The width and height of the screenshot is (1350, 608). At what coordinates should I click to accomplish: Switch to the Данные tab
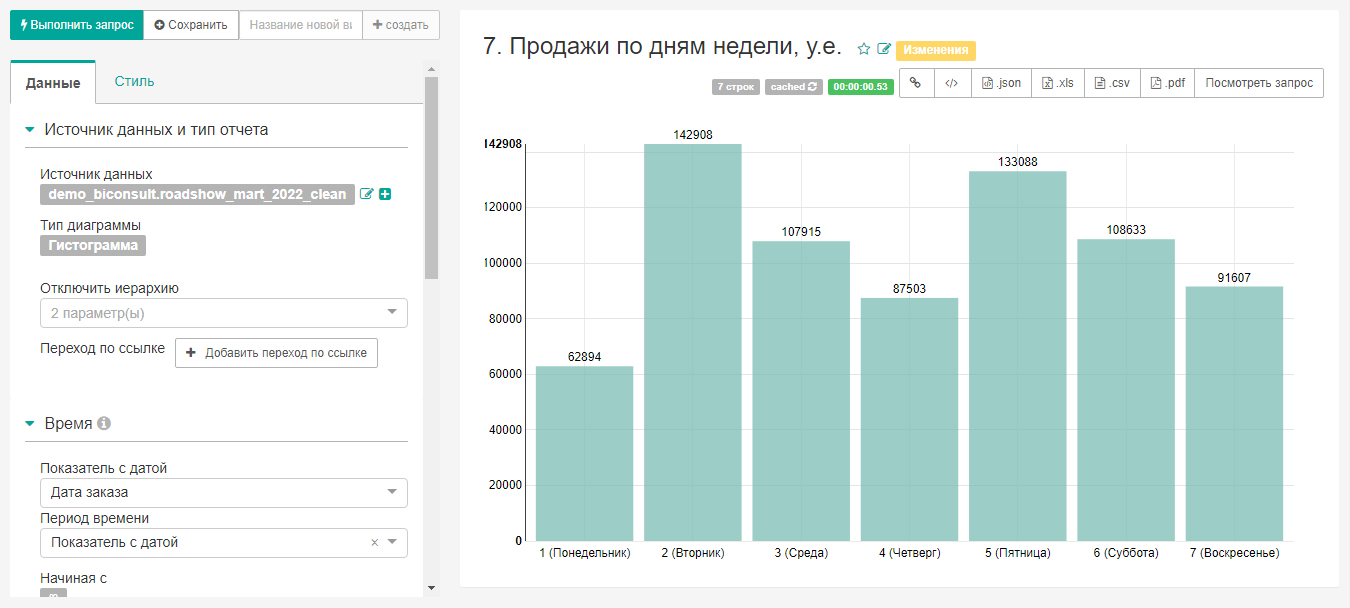click(53, 83)
